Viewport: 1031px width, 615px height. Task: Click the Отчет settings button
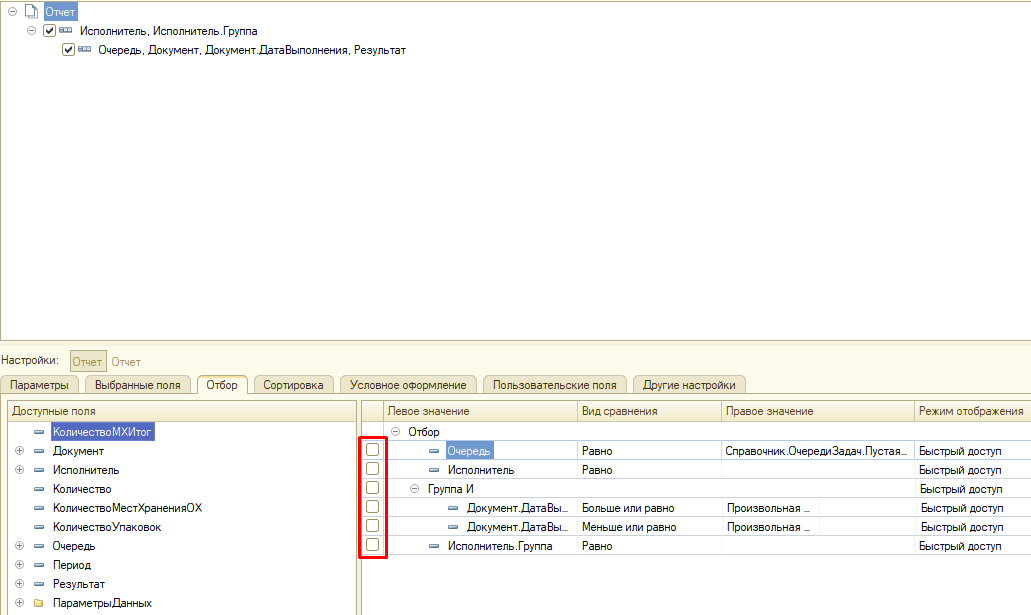click(88, 361)
